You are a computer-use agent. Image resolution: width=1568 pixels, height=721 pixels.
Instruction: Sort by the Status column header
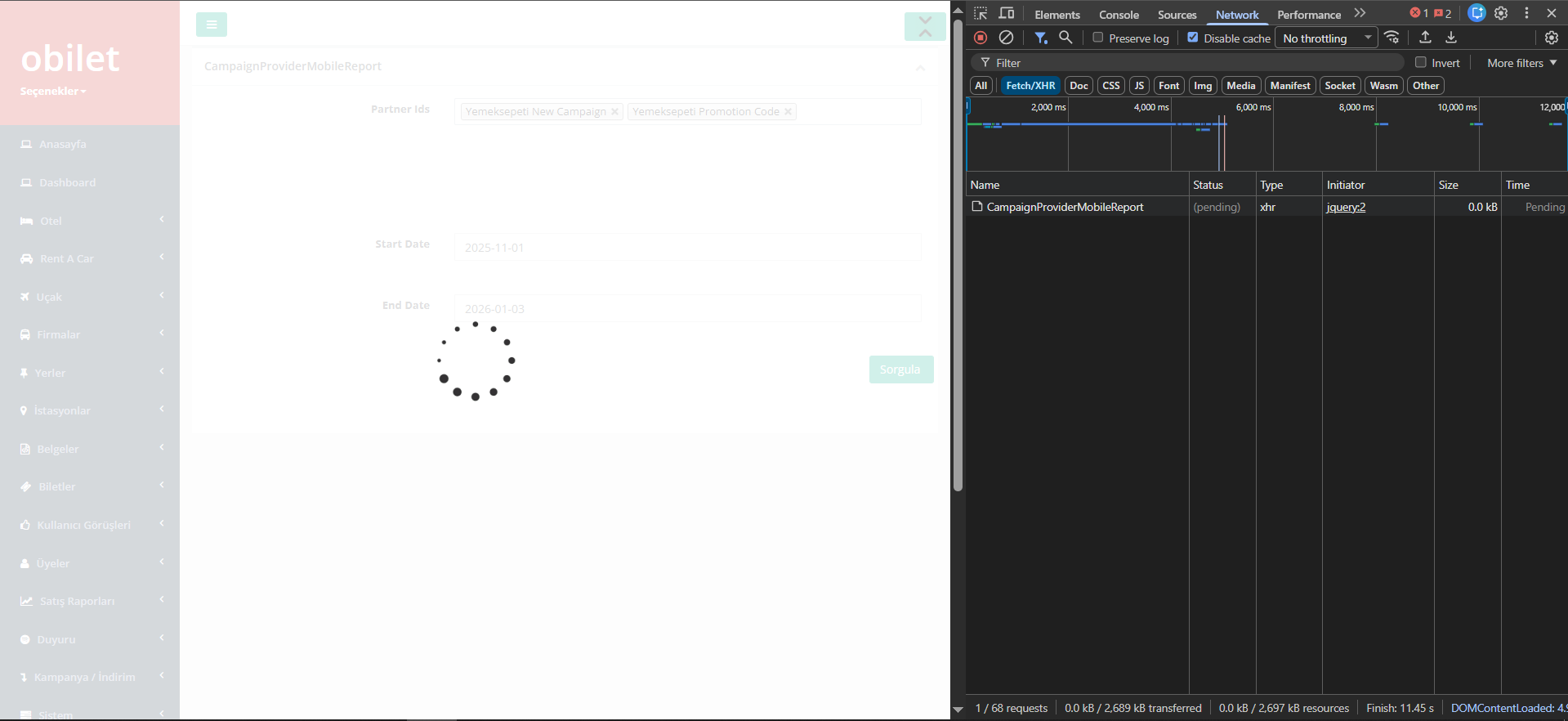click(1222, 185)
